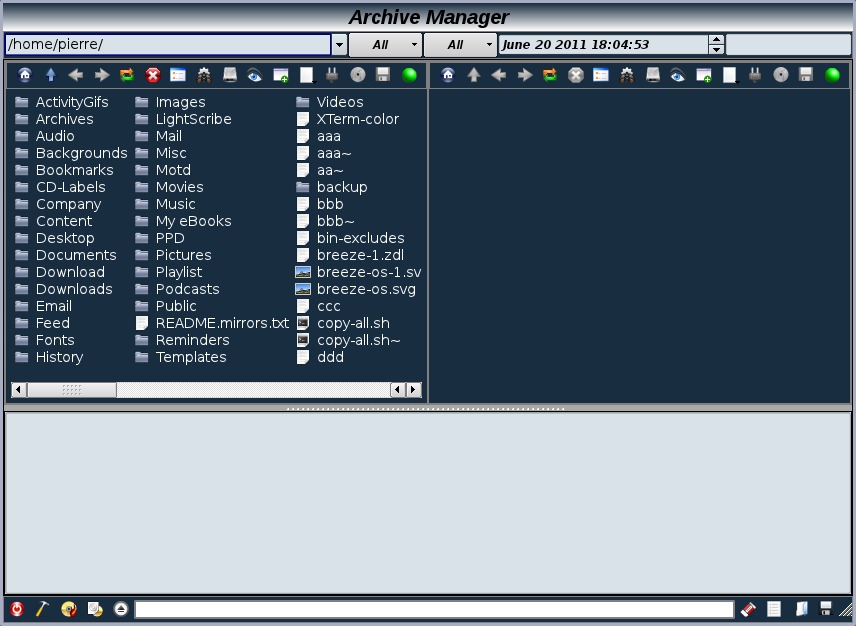The width and height of the screenshot is (856, 626).
Task: Select the Documents folder
Action: point(75,255)
